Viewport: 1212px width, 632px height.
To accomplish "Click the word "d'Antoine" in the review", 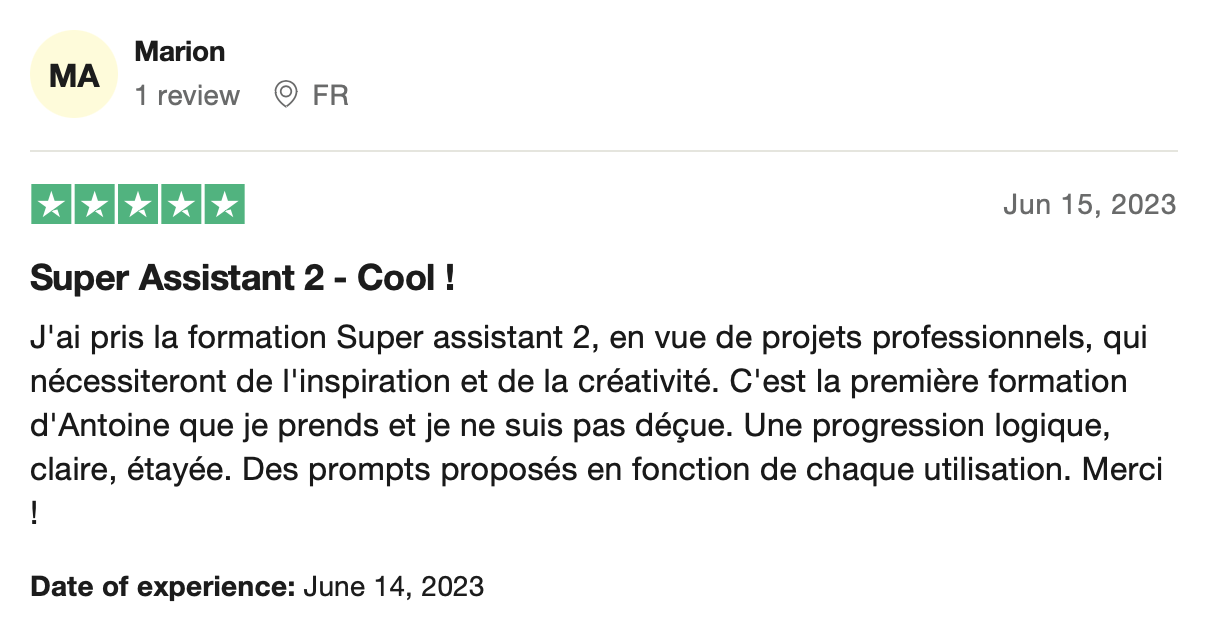I will [x=92, y=426].
